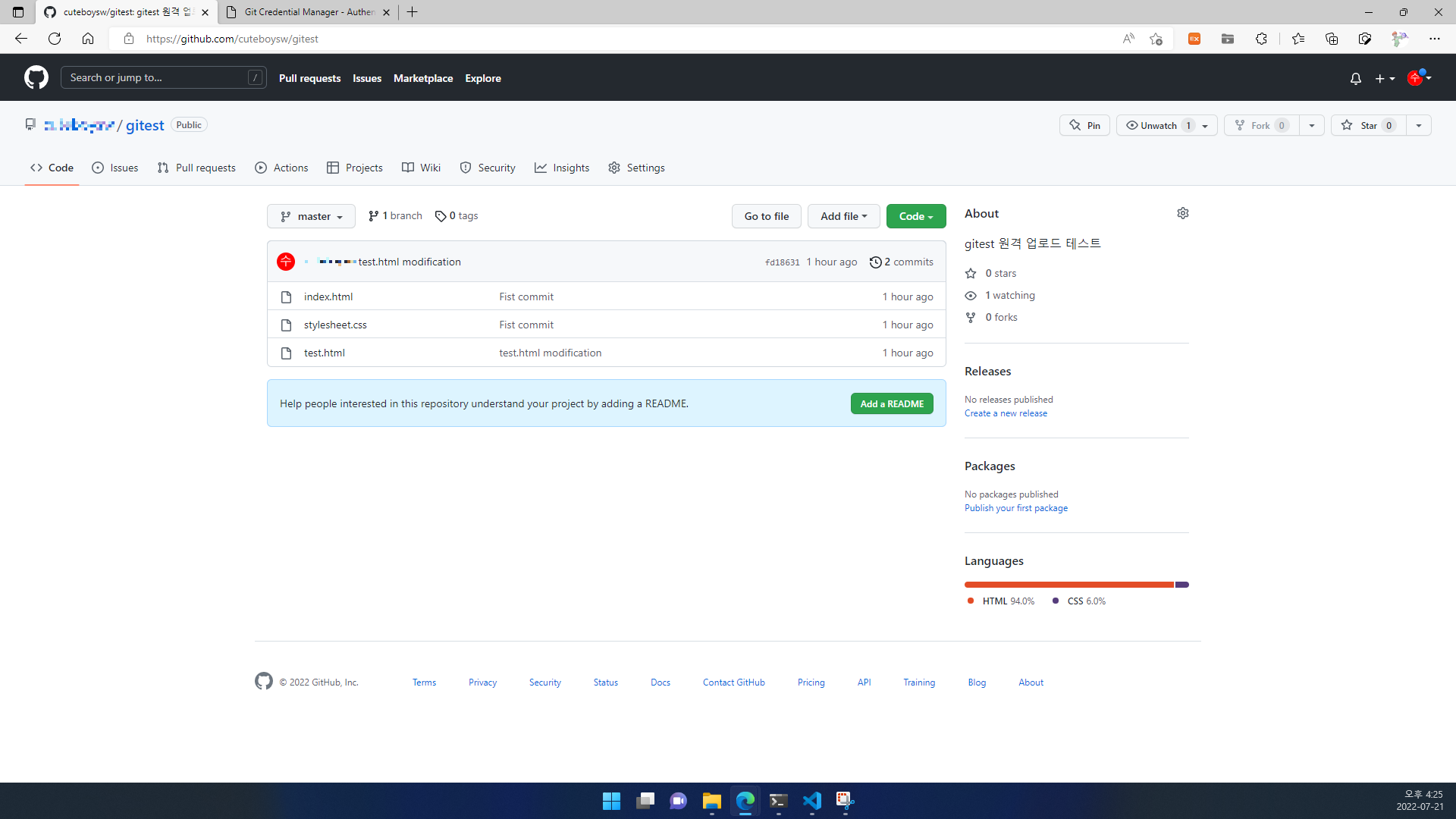Click Create a new release link
The image size is (1456, 819).
1006,413
